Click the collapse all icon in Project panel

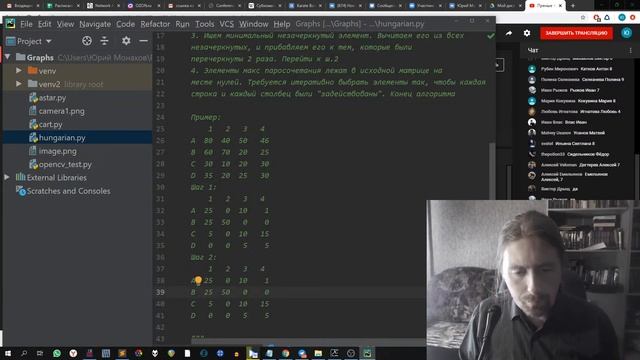pyautogui.click(x=104, y=41)
